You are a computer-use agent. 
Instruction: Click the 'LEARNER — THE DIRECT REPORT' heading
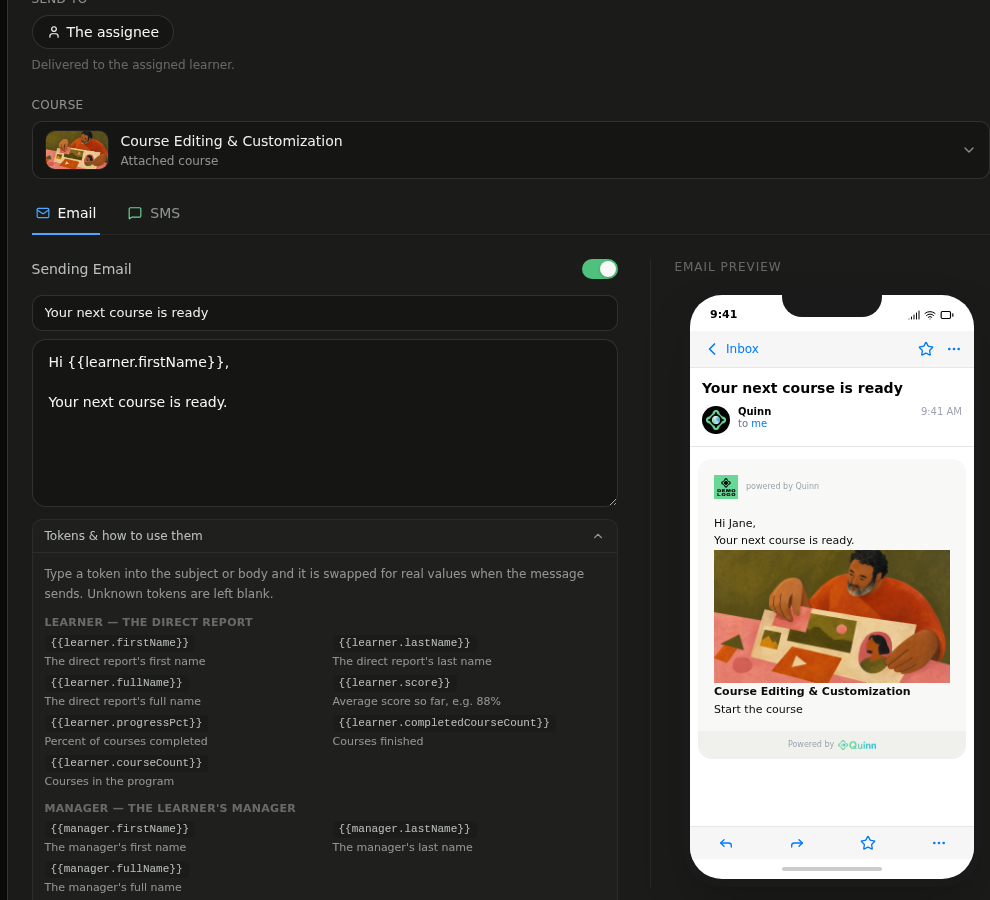[x=148, y=622]
